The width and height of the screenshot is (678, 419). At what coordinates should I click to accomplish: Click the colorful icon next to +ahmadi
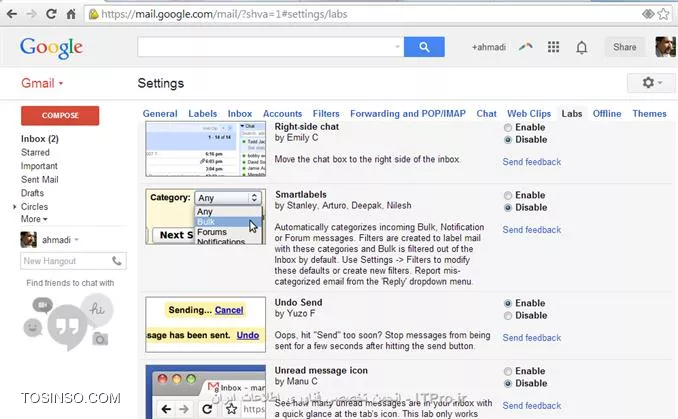pos(526,46)
